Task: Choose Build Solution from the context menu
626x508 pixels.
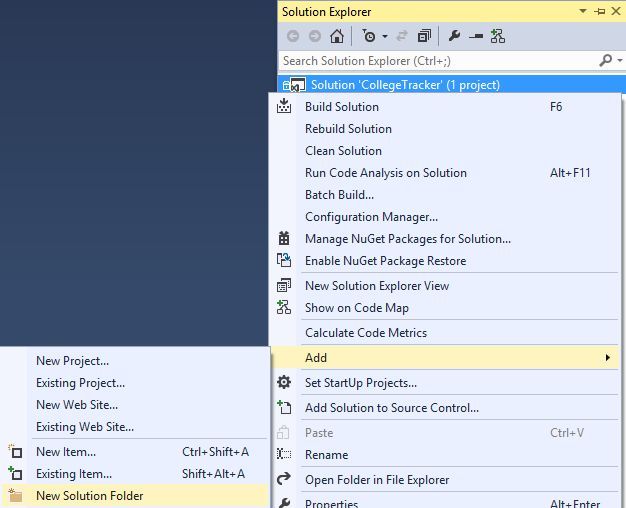Action: [x=342, y=107]
